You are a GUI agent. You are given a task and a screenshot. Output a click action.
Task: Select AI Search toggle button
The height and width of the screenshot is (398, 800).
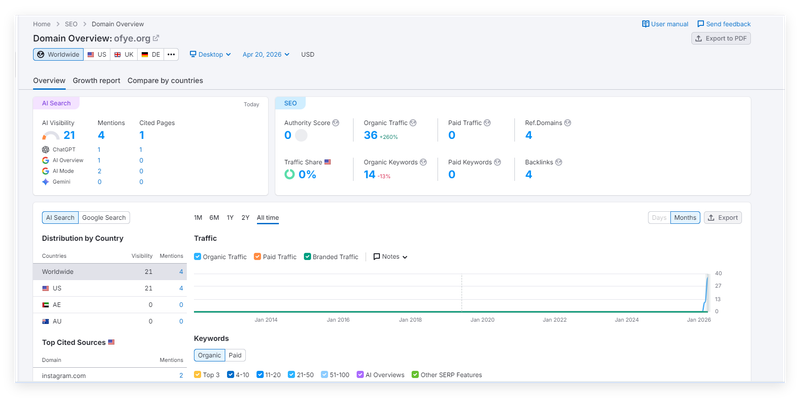[60, 218]
